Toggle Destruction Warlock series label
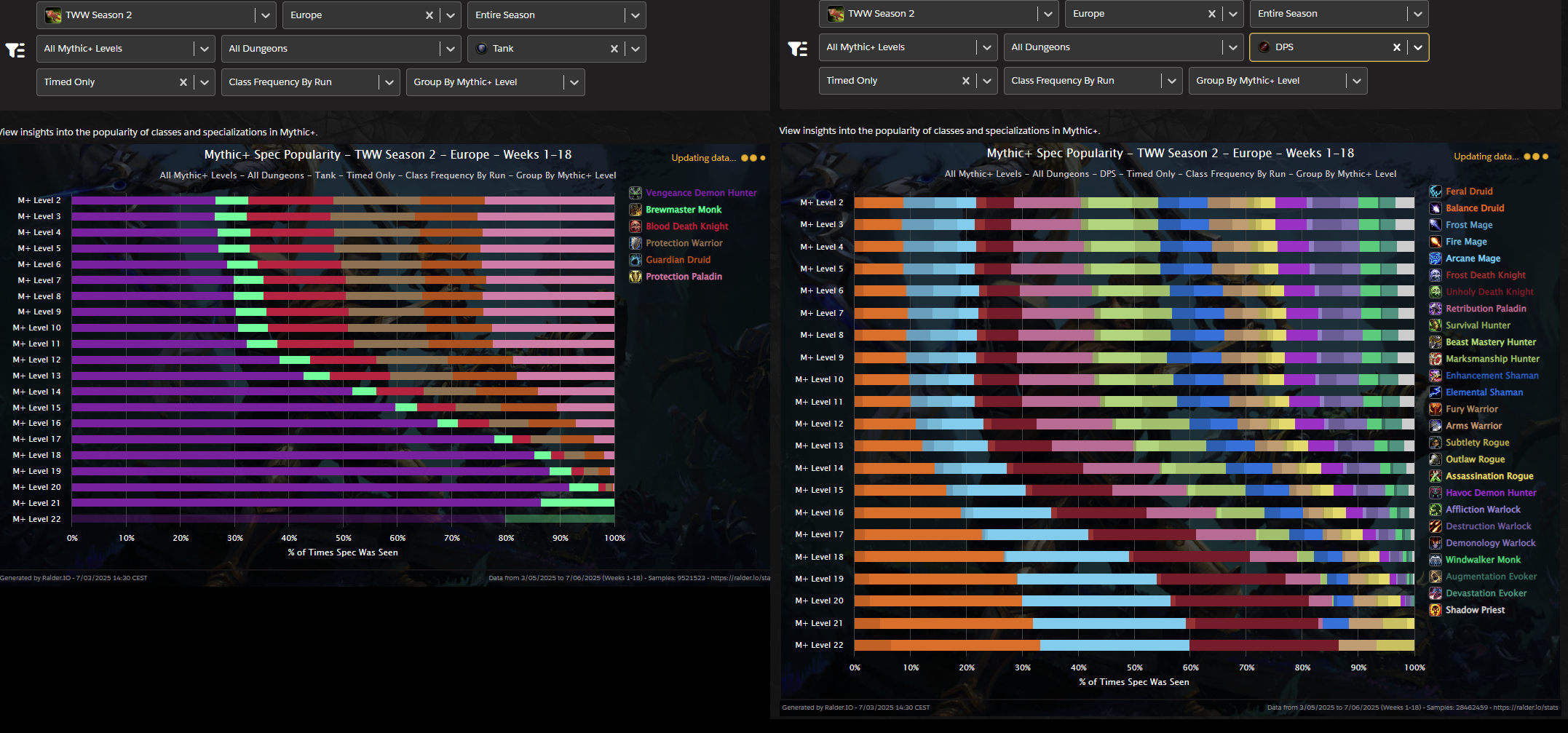The image size is (1568, 733). [1488, 526]
